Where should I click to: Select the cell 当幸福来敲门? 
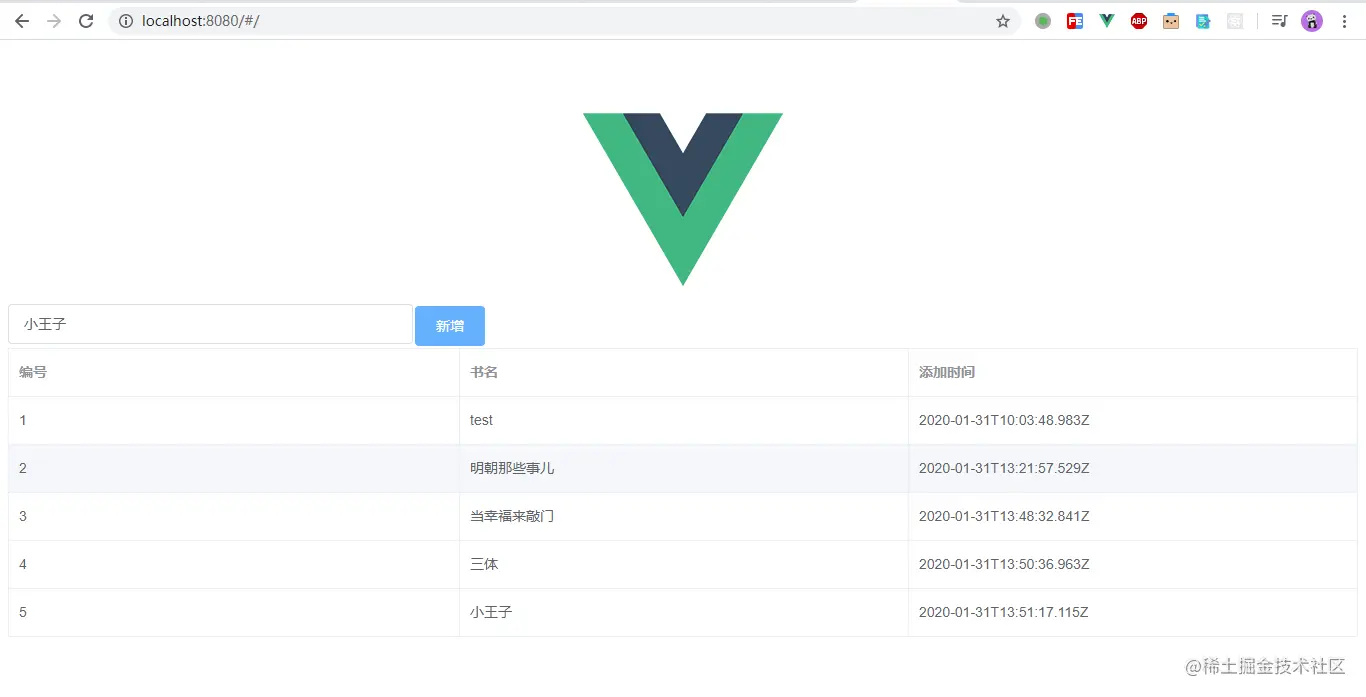683,516
